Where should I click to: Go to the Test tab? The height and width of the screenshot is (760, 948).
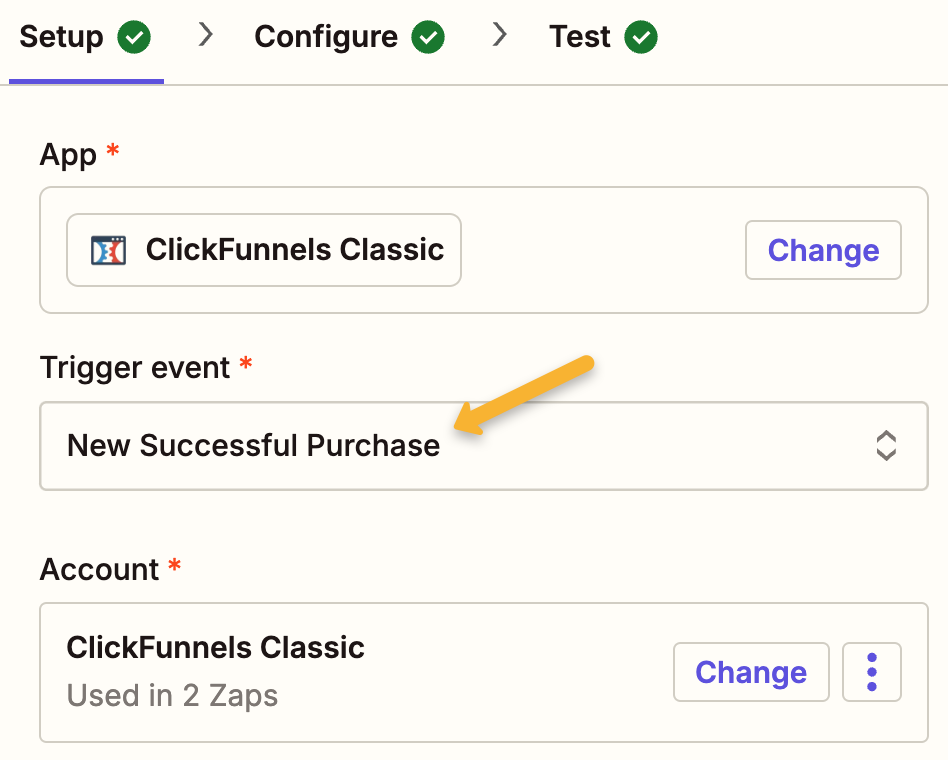click(x=580, y=38)
